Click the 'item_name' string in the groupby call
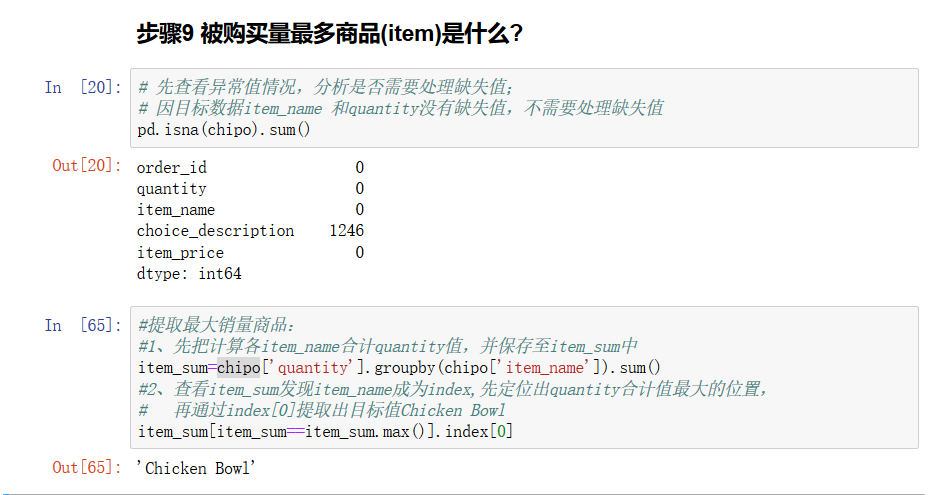 tap(540, 368)
